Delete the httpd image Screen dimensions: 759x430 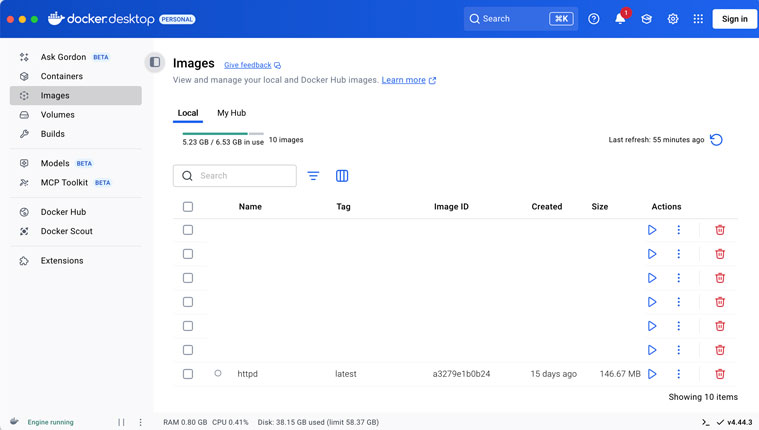pyautogui.click(x=720, y=374)
